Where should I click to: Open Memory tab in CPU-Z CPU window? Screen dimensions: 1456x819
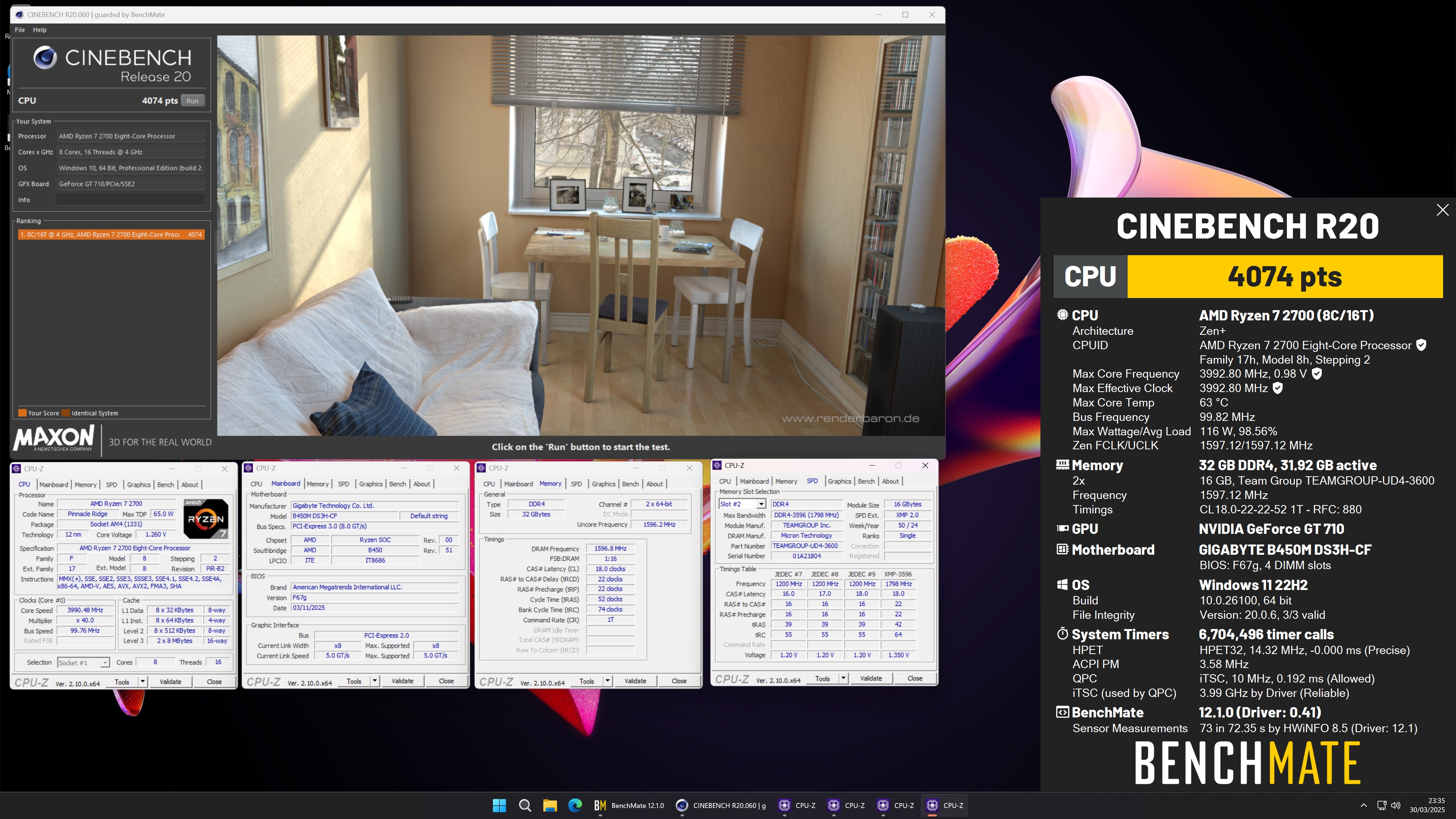pos(85,485)
